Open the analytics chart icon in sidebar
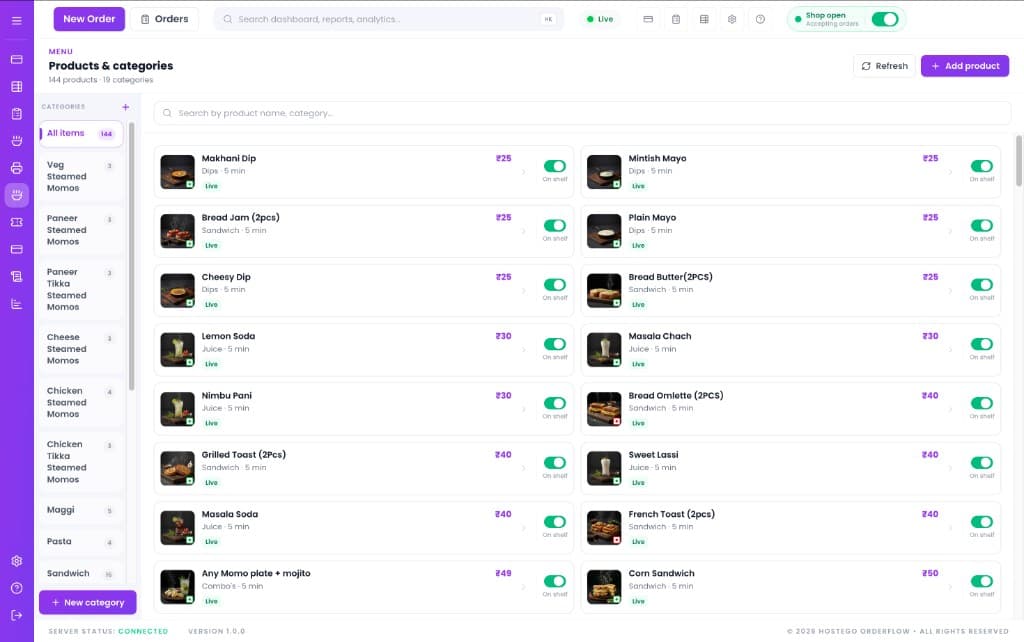This screenshot has width=1024, height=642. coord(16,304)
